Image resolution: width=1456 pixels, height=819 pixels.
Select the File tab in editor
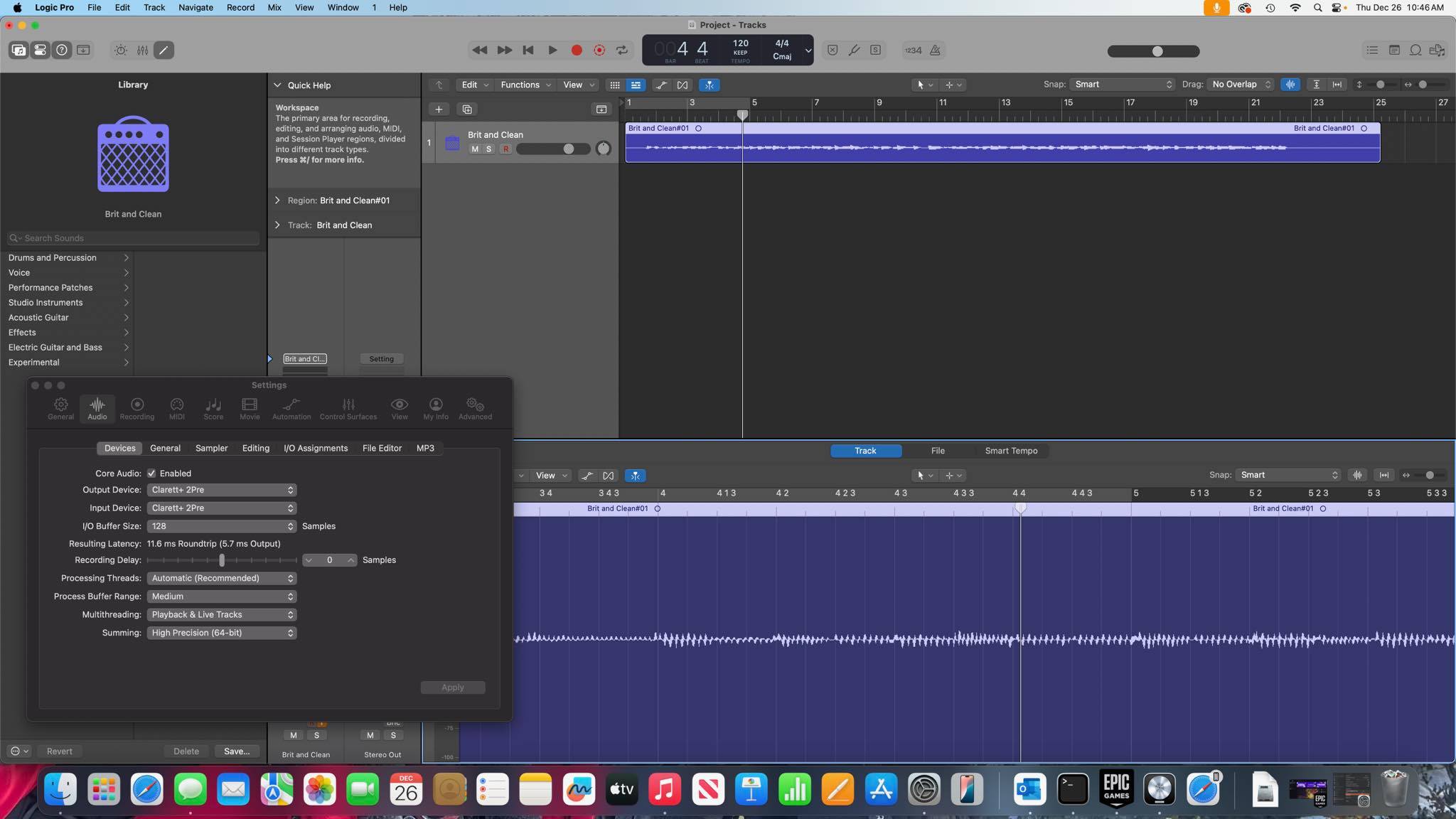point(938,451)
